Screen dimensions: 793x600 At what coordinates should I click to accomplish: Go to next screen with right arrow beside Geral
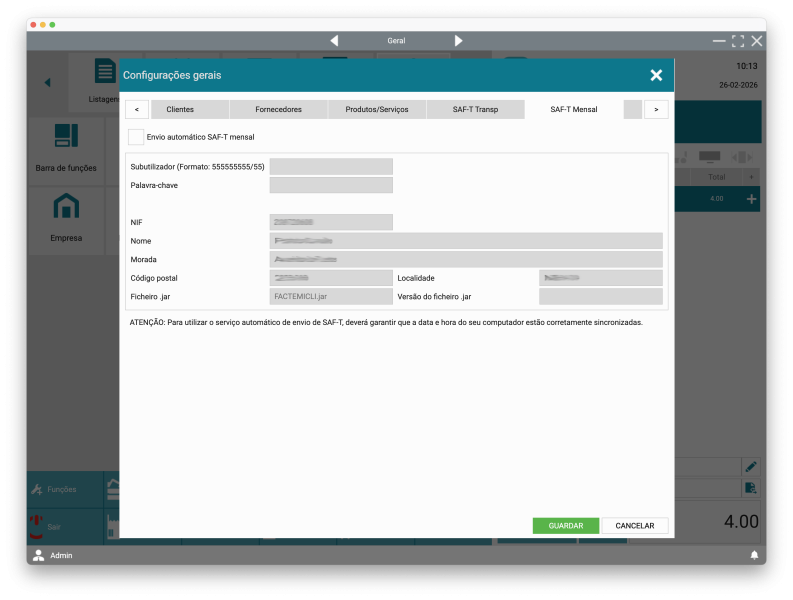tap(458, 41)
